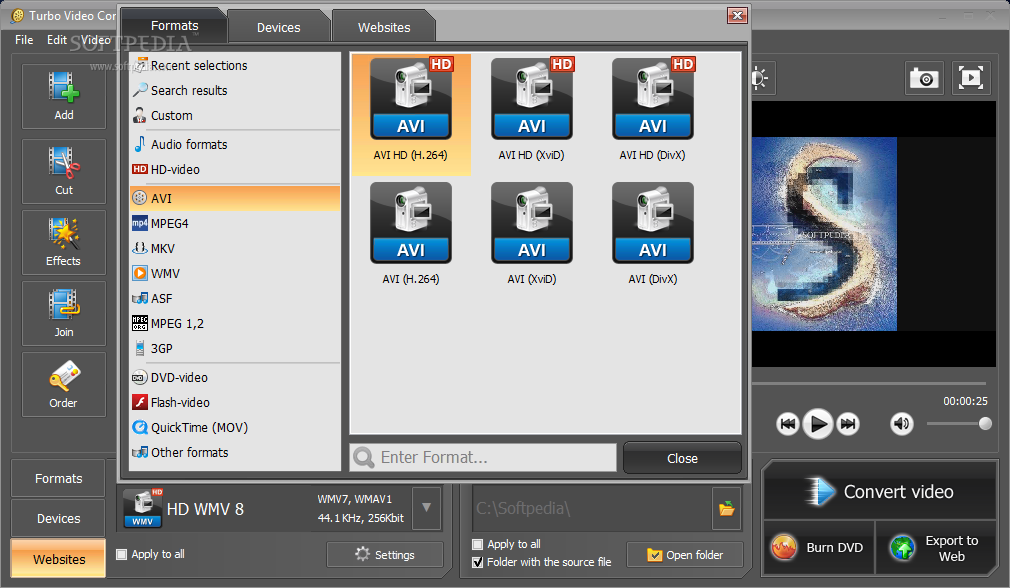The height and width of the screenshot is (588, 1010).
Task: Select the DVD-video category
Action: coord(234,377)
